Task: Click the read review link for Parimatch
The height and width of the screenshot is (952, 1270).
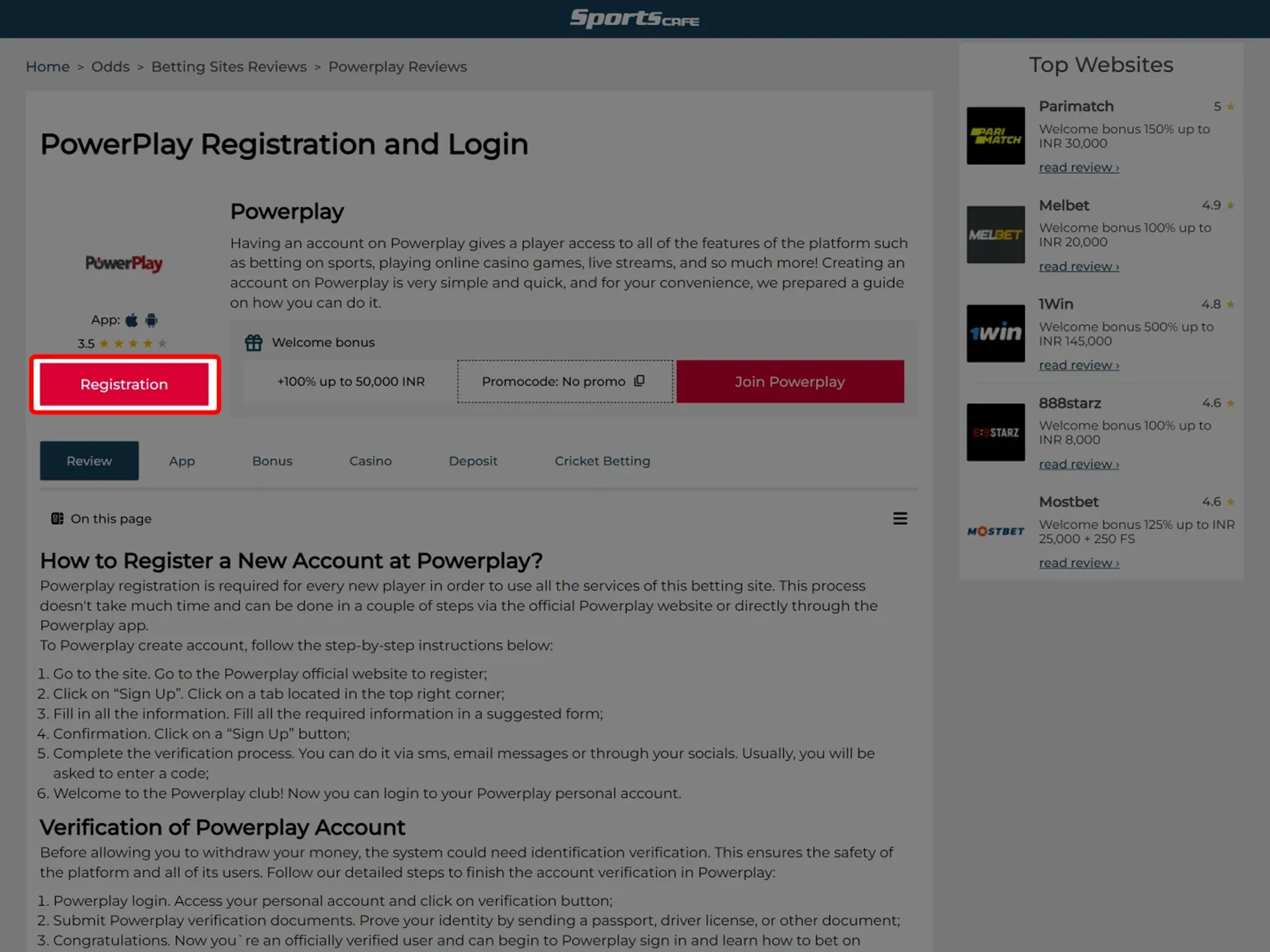Action: click(x=1078, y=166)
